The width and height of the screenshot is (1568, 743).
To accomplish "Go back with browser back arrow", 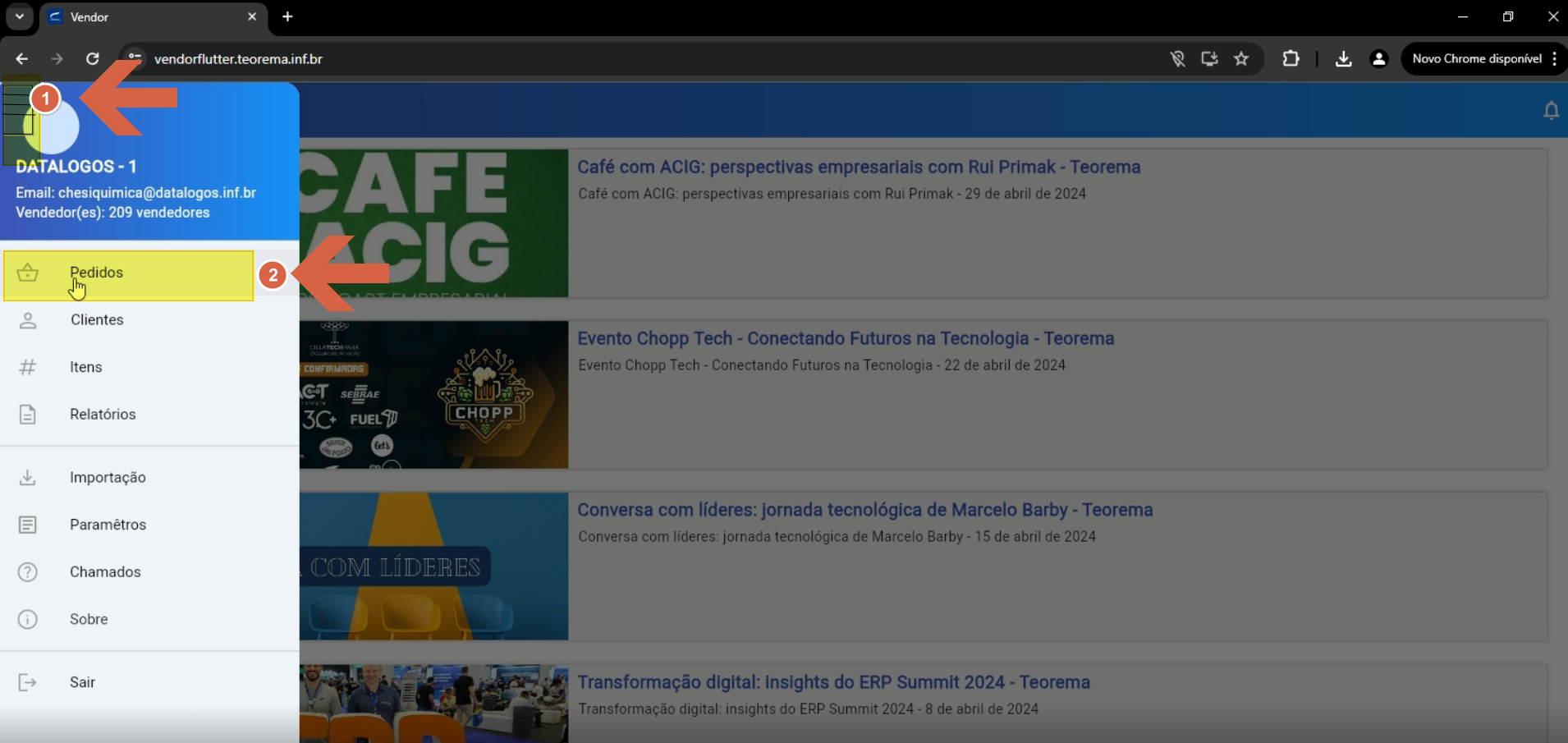I will (x=22, y=59).
